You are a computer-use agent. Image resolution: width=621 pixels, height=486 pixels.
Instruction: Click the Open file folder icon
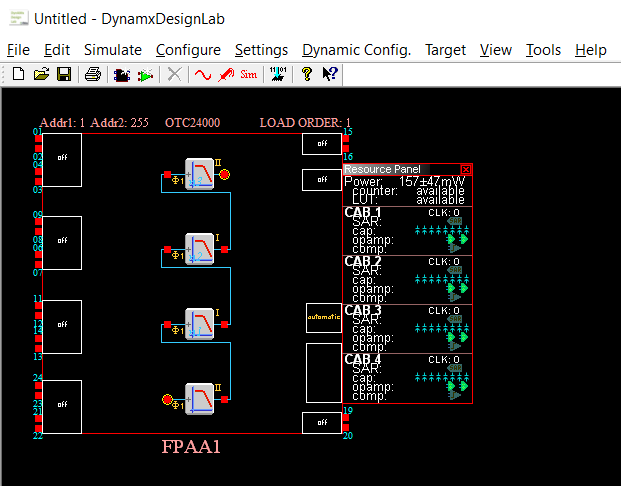pos(41,74)
